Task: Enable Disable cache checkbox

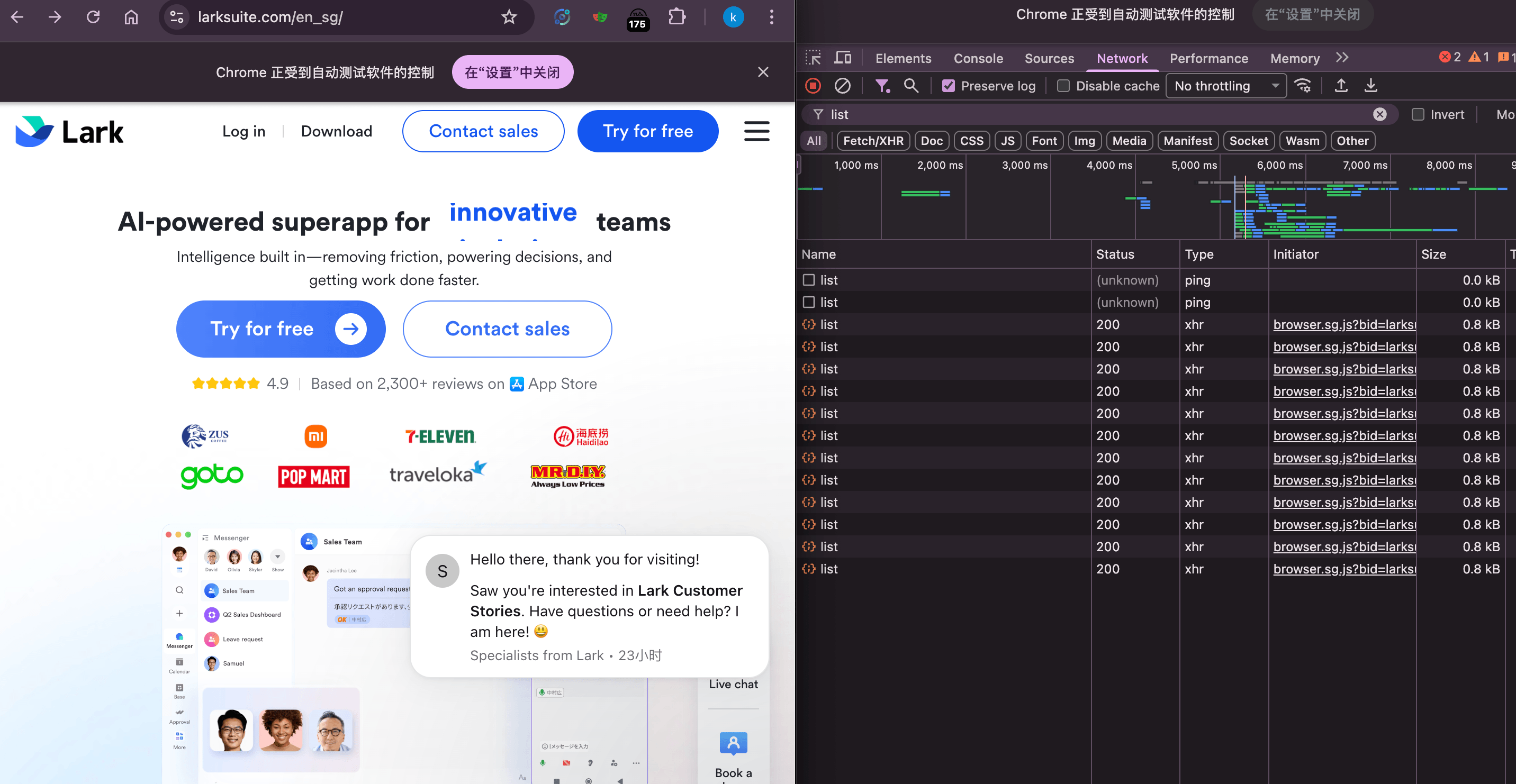Action: coord(1063,86)
